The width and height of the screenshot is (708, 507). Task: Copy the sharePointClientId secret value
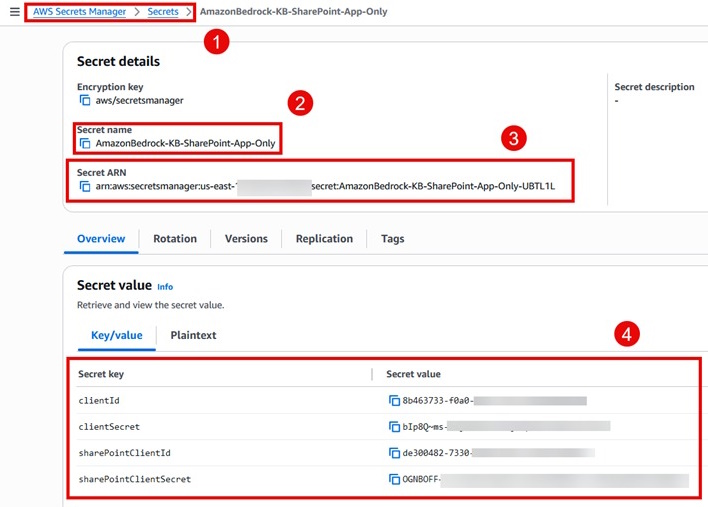[x=394, y=452]
